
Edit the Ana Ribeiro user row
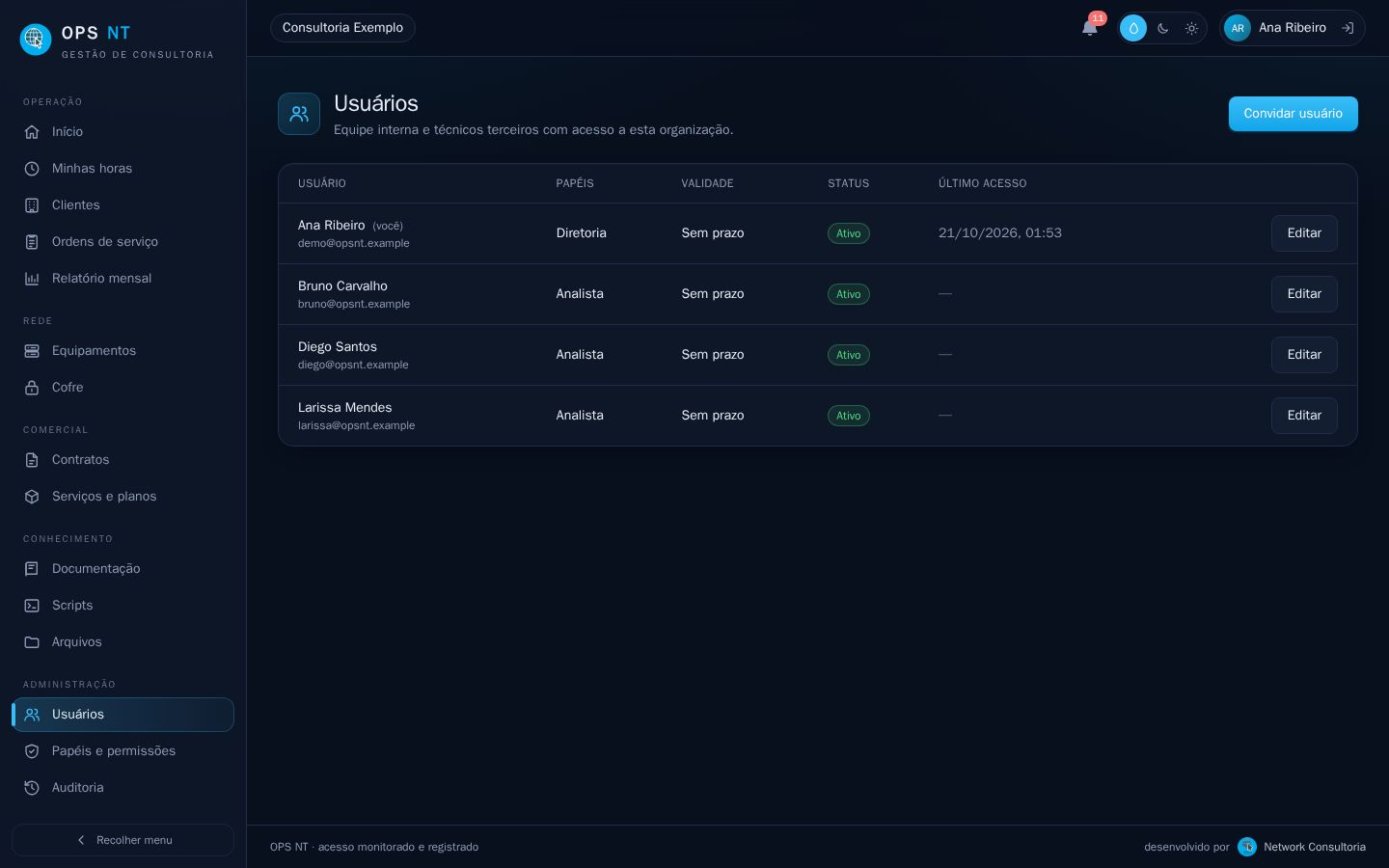point(1304,233)
